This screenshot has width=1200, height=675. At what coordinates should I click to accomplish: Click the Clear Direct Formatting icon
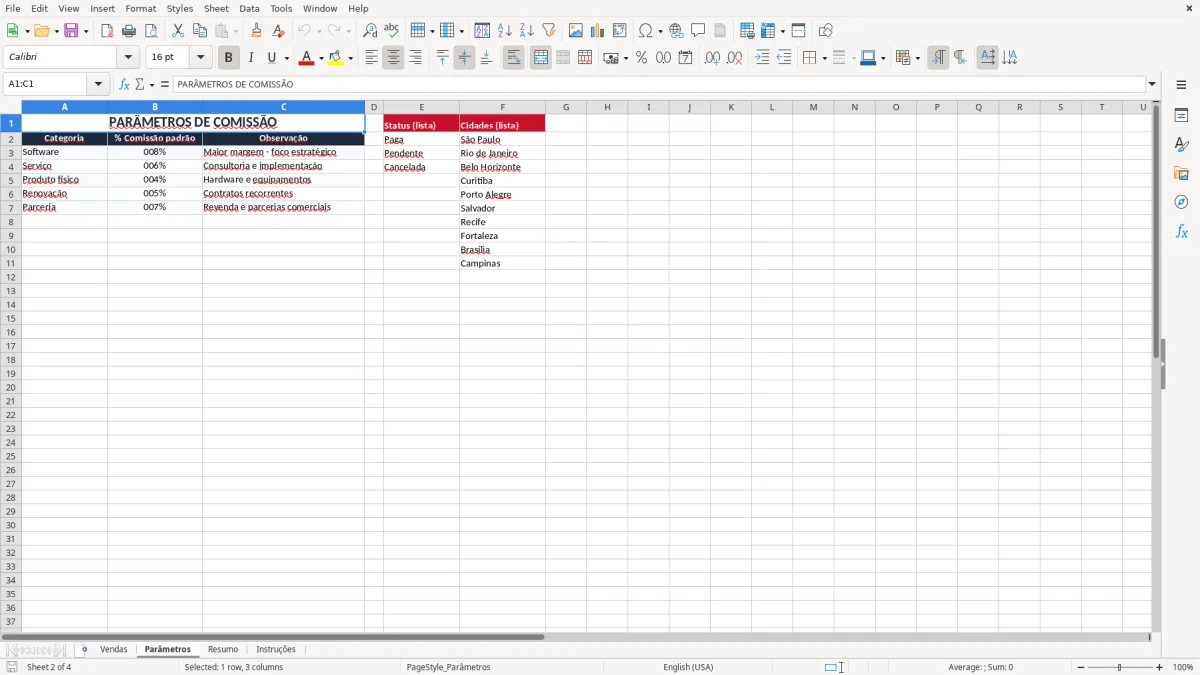tap(279, 31)
